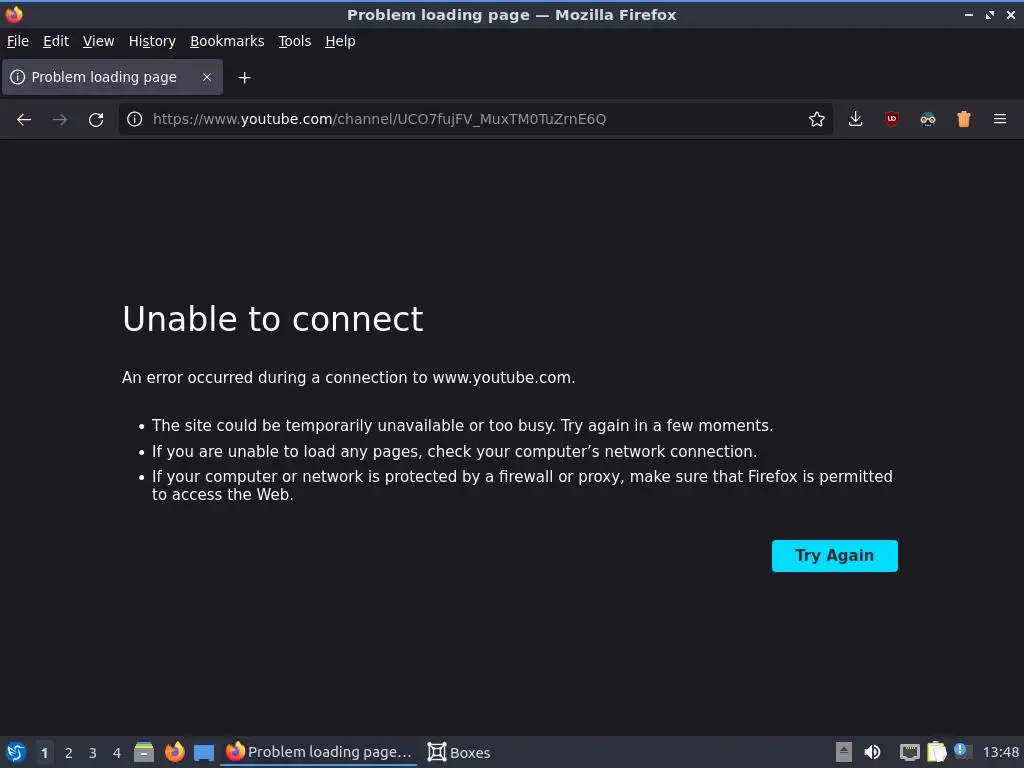Screen dimensions: 1024x768
Task: Open the Bookmarks menu
Action: coord(227,41)
